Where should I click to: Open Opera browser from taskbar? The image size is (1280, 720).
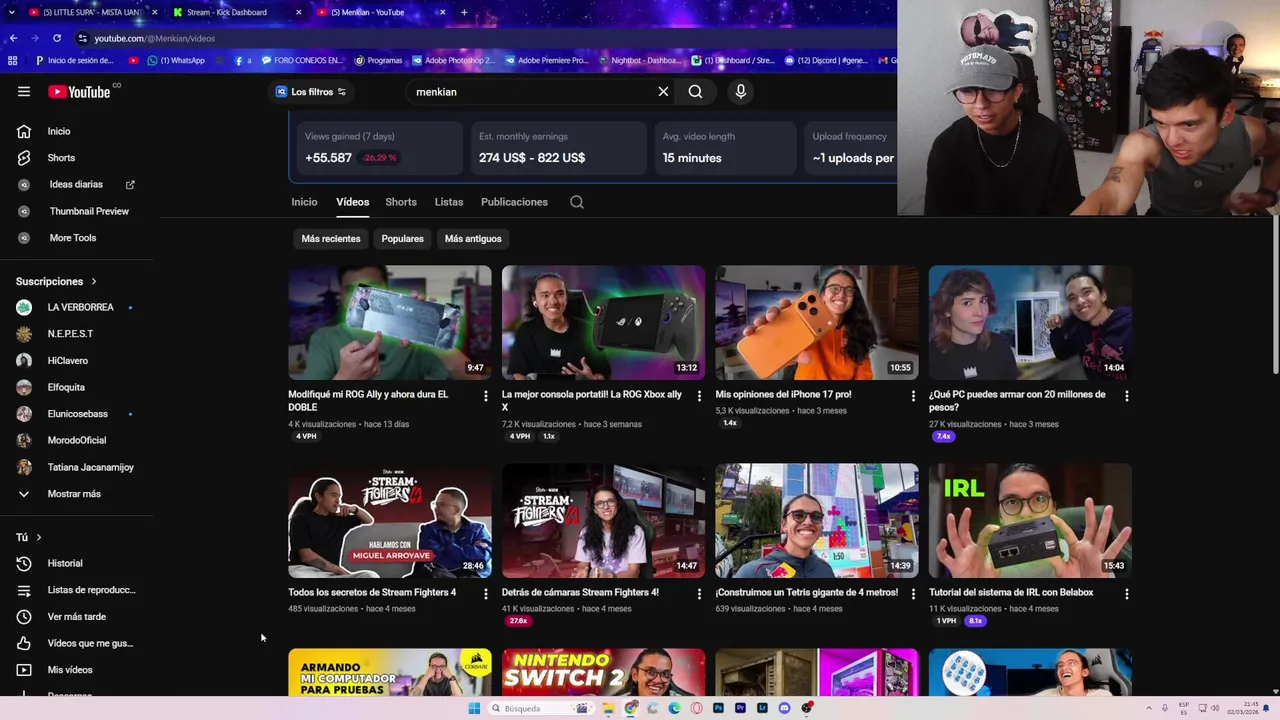click(696, 708)
